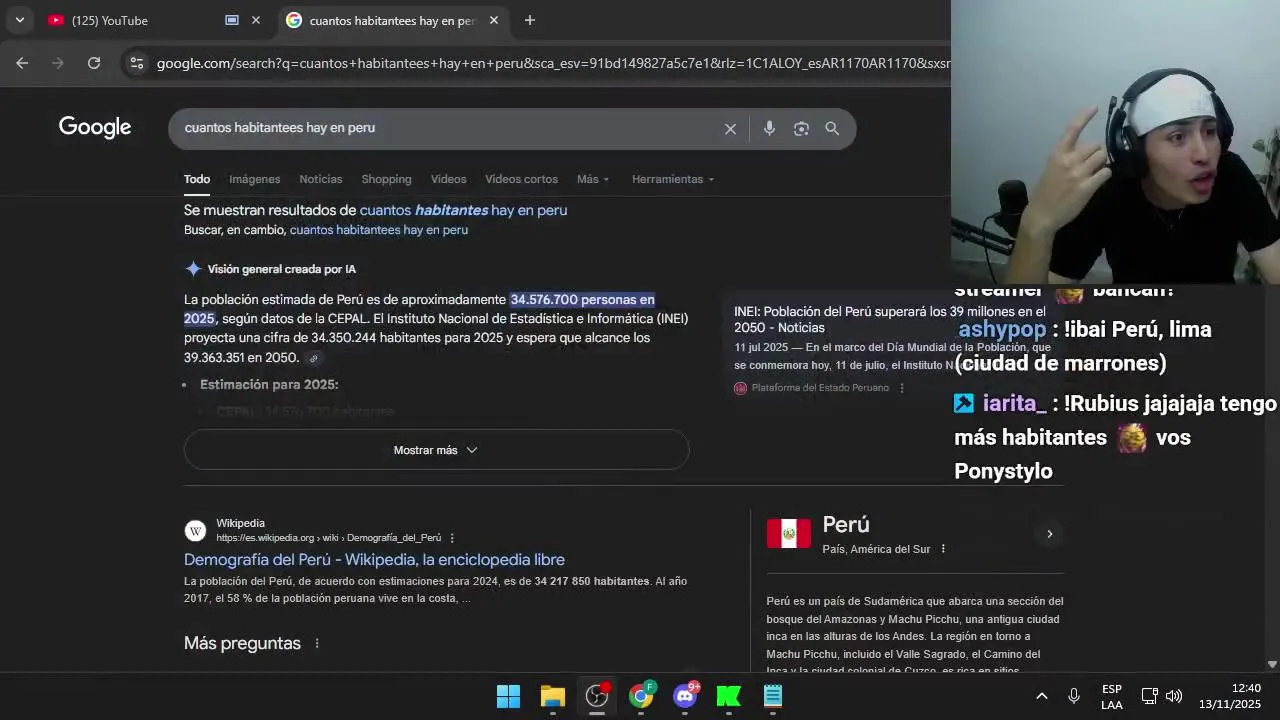Click the page scrollbar down arrow
This screenshot has width=1280, height=720.
(1272, 664)
